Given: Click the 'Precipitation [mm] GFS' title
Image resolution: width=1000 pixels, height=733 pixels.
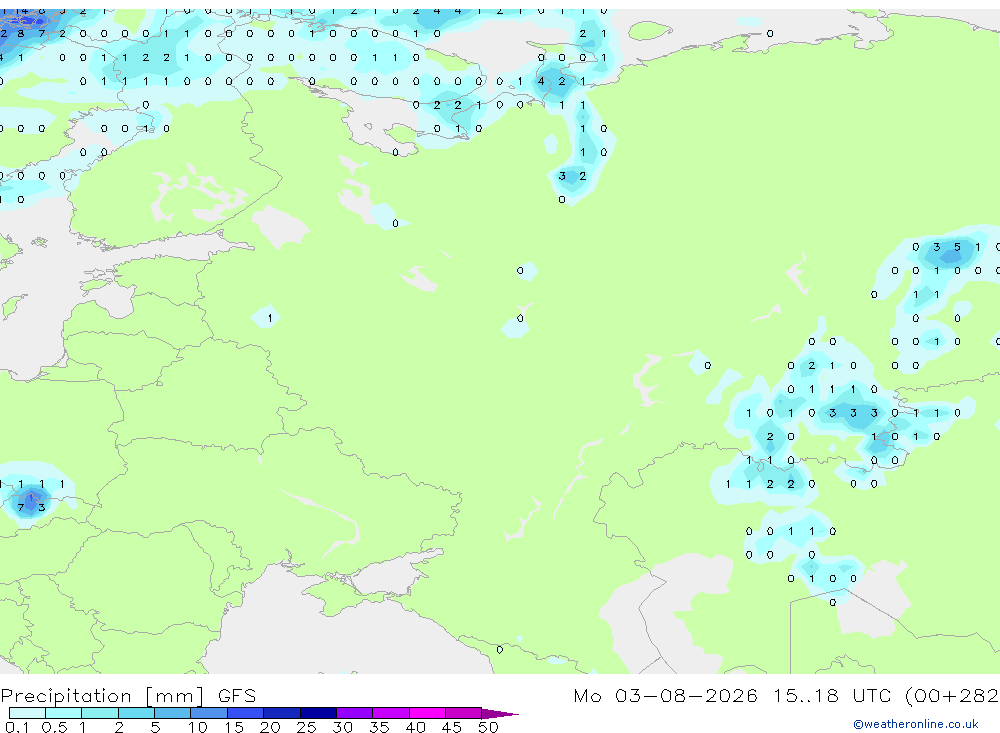Looking at the screenshot, I should [x=128, y=695].
